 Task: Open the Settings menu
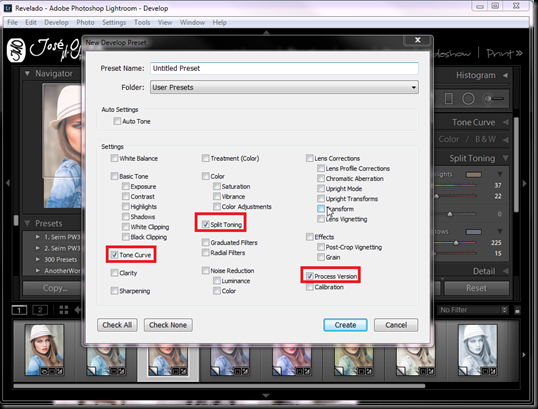[114, 22]
